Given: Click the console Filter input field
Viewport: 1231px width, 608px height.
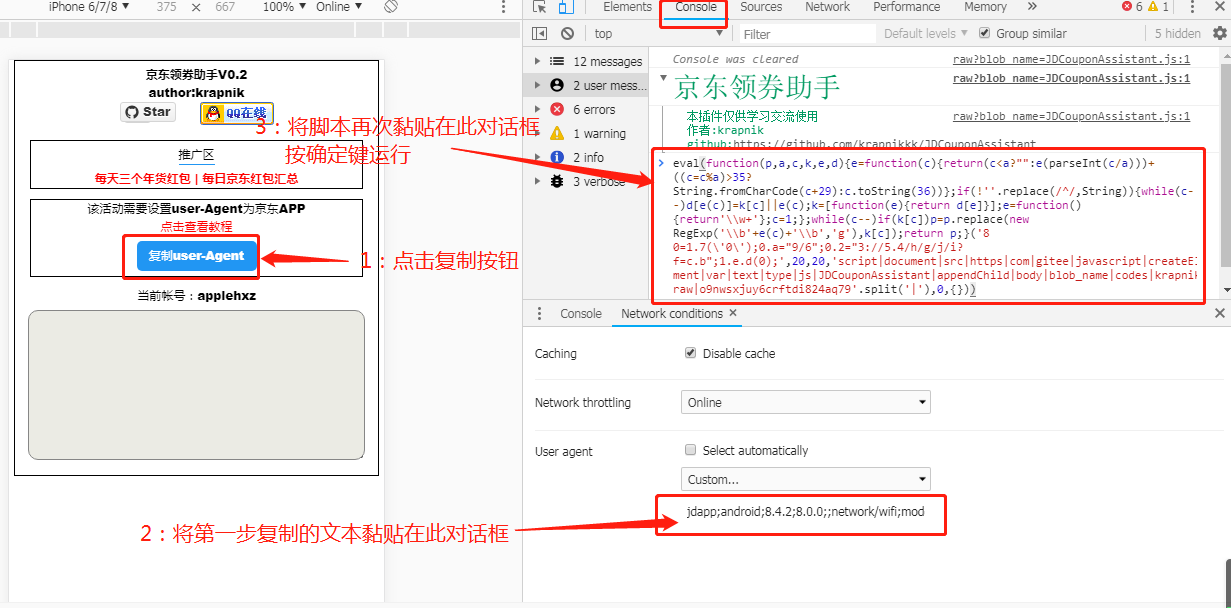Looking at the screenshot, I should click(806, 34).
